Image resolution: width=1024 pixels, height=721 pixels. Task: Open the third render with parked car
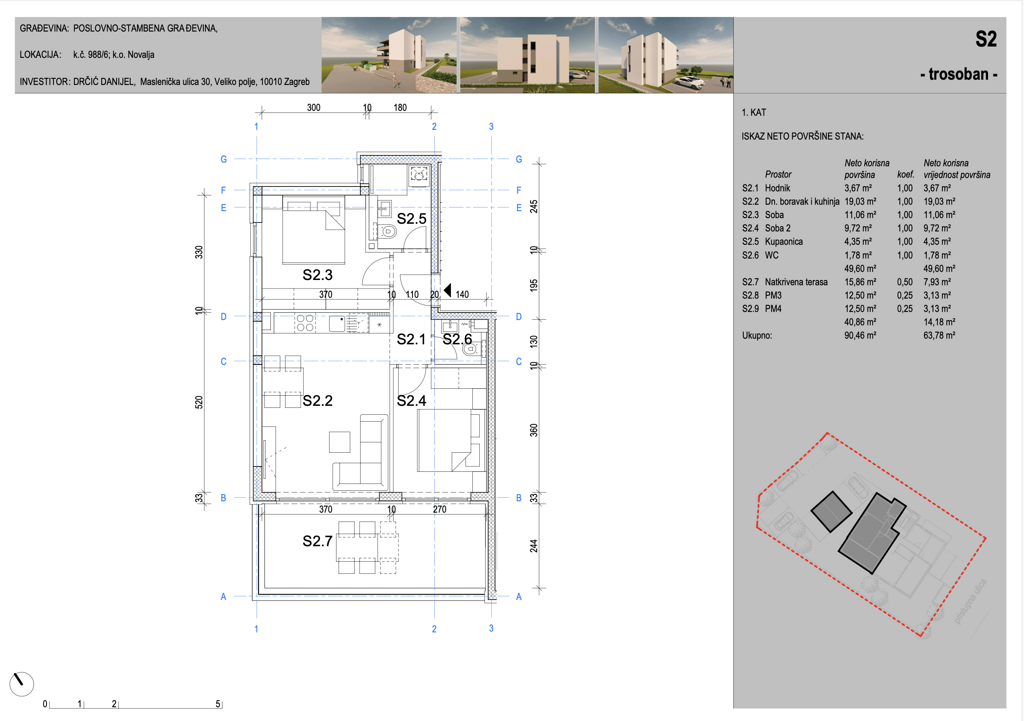(x=666, y=55)
